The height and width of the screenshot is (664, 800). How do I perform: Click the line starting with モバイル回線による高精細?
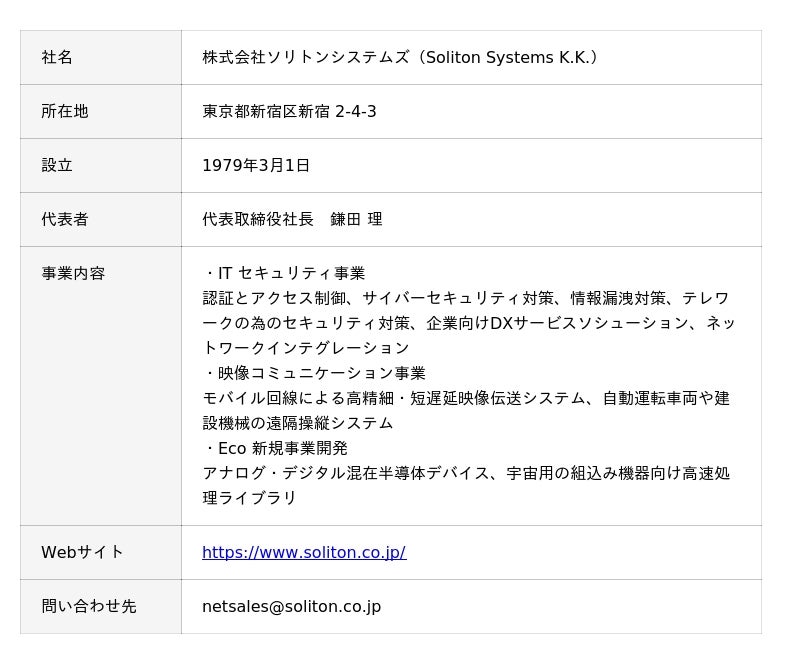(465, 398)
